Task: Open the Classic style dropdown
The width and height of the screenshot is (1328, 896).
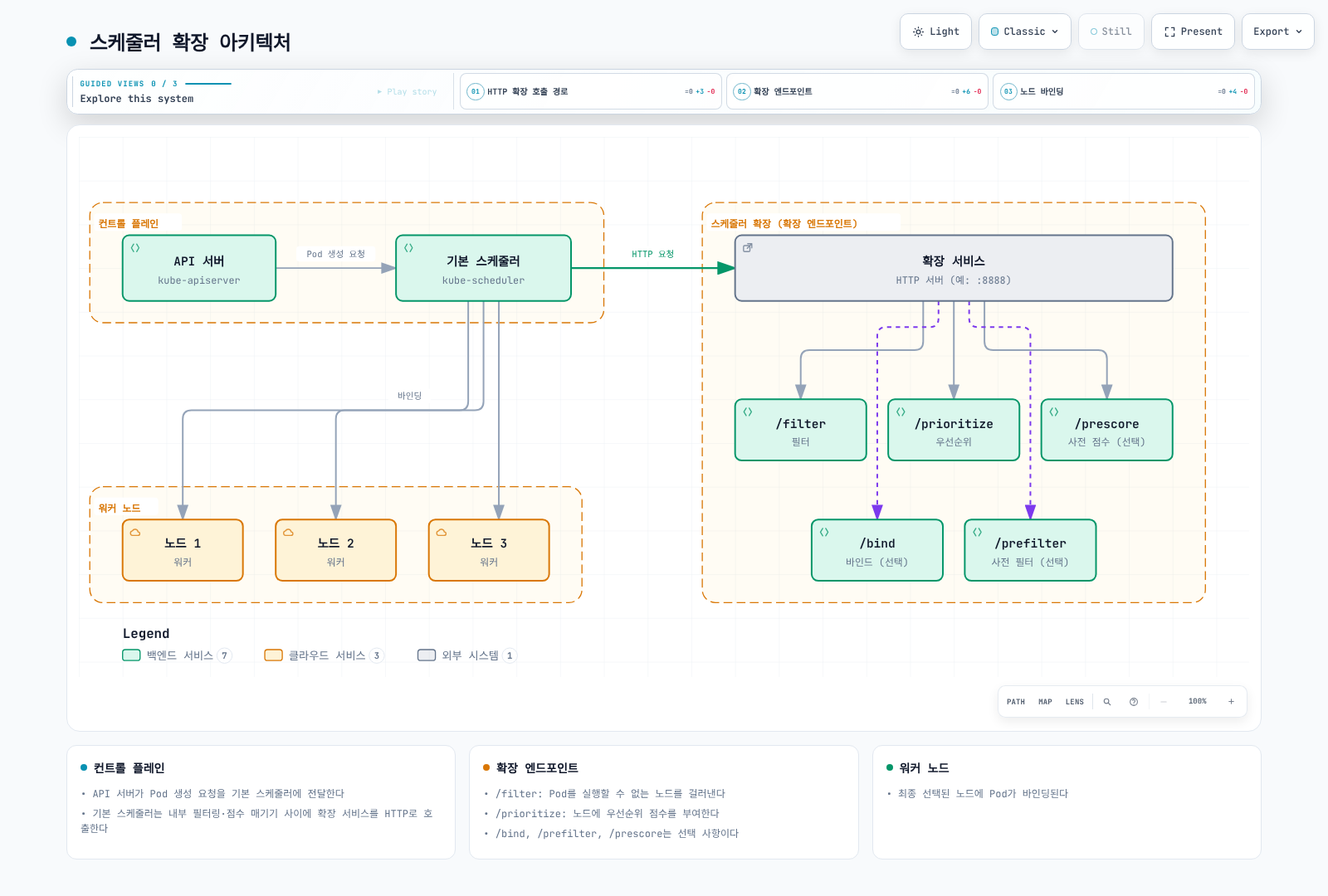Action: [x=1024, y=32]
